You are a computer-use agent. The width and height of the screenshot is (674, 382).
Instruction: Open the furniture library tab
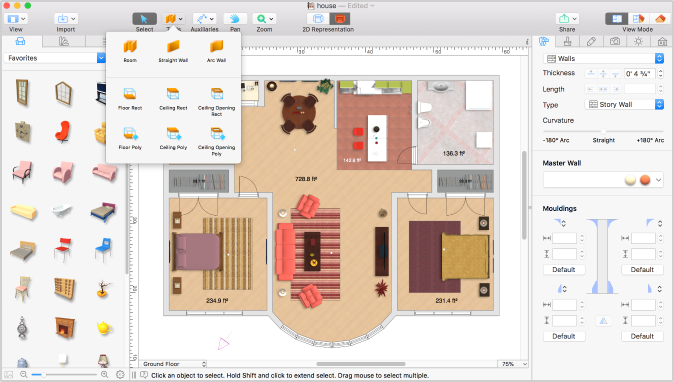21,41
